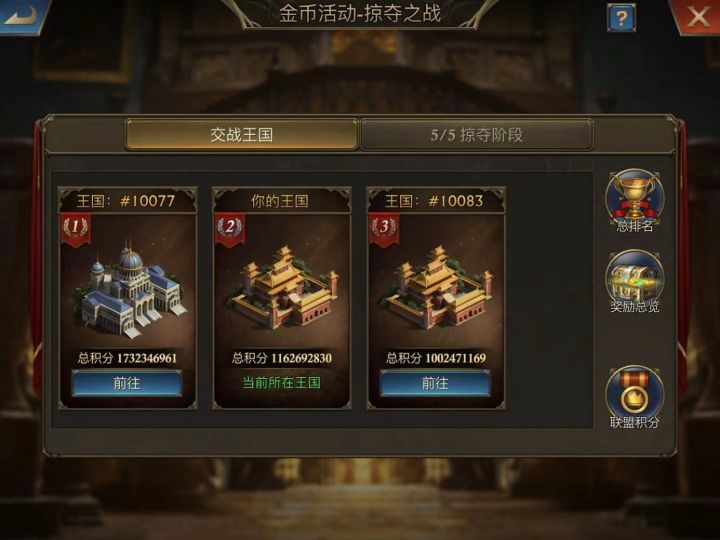The image size is (720, 540).
Task: Click the rank 3 red ribbon badge
Action: tap(384, 228)
